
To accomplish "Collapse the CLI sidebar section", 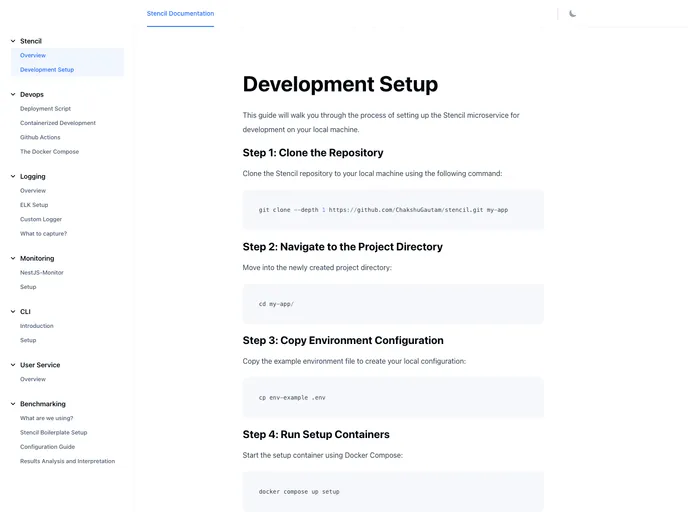I will tap(12, 311).
